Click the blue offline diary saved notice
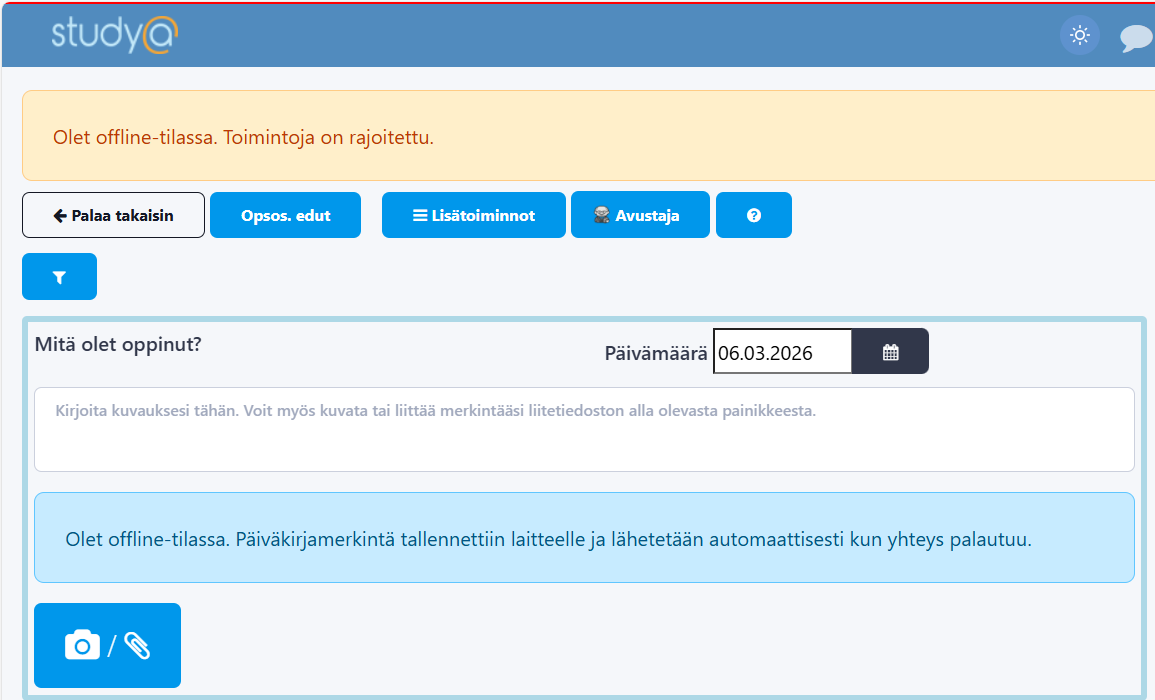 click(584, 538)
